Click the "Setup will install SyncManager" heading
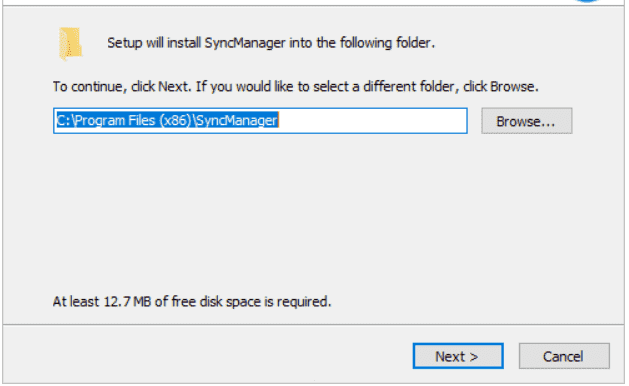Screen dimensions: 629x386 [271, 43]
